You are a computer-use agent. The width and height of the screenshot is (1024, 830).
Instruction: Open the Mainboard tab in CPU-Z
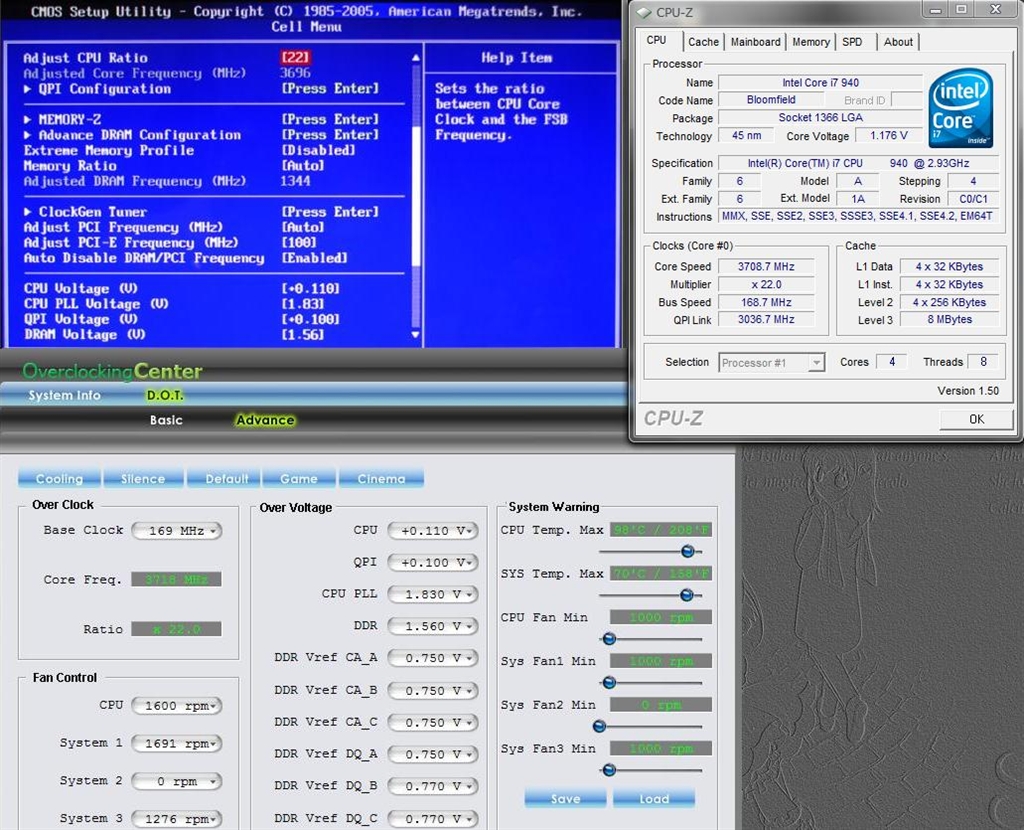755,42
